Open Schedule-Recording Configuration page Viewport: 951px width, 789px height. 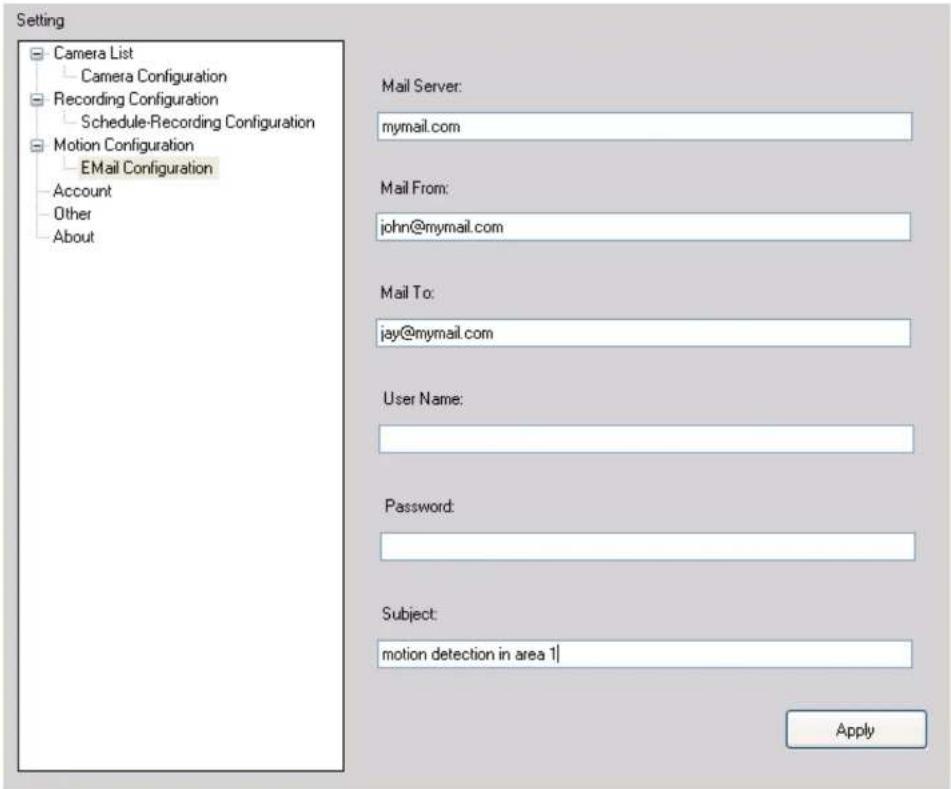click(198, 123)
